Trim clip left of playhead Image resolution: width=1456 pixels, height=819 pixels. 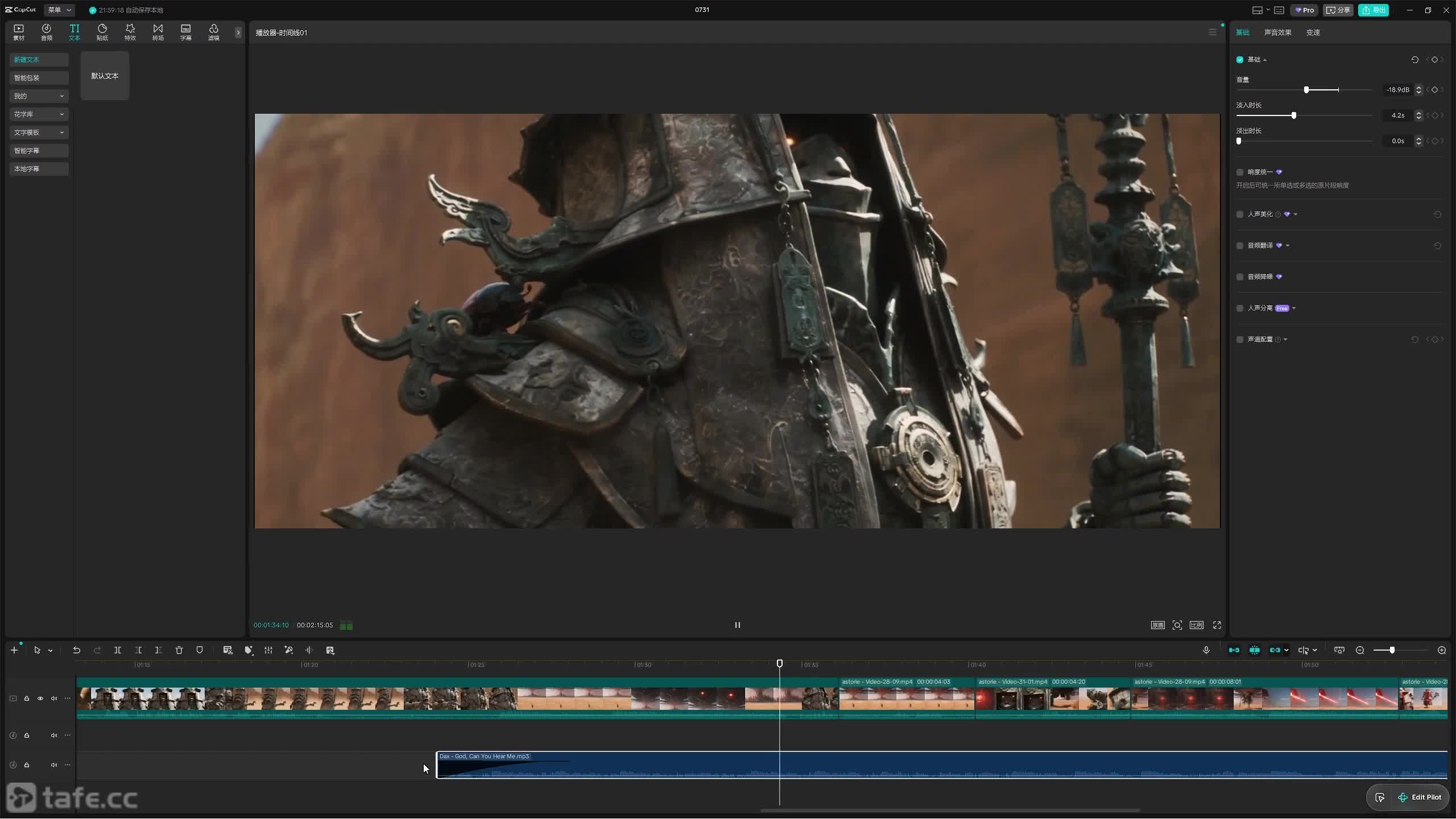[138, 650]
